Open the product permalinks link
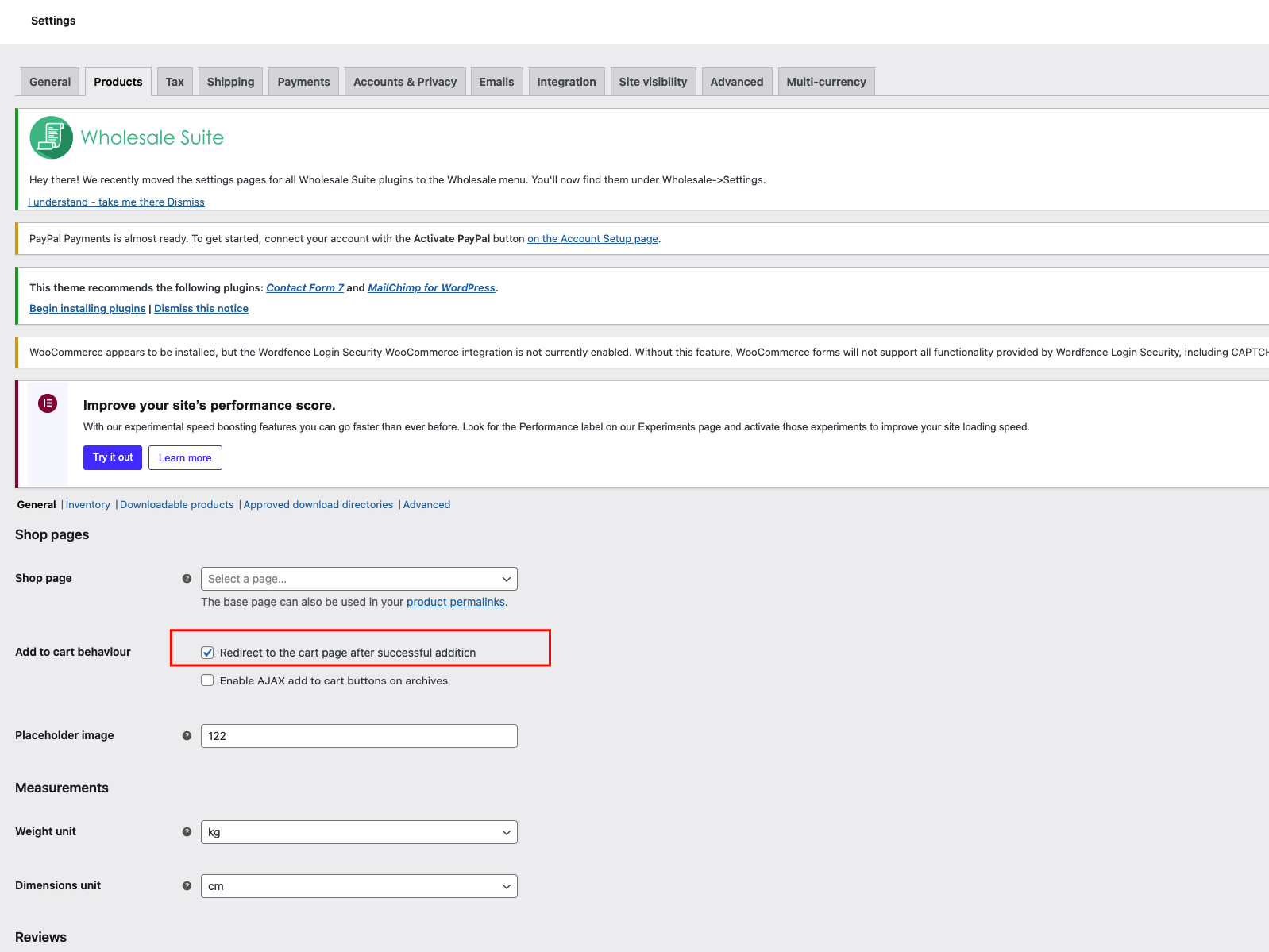This screenshot has height=952, width=1269. (x=456, y=602)
